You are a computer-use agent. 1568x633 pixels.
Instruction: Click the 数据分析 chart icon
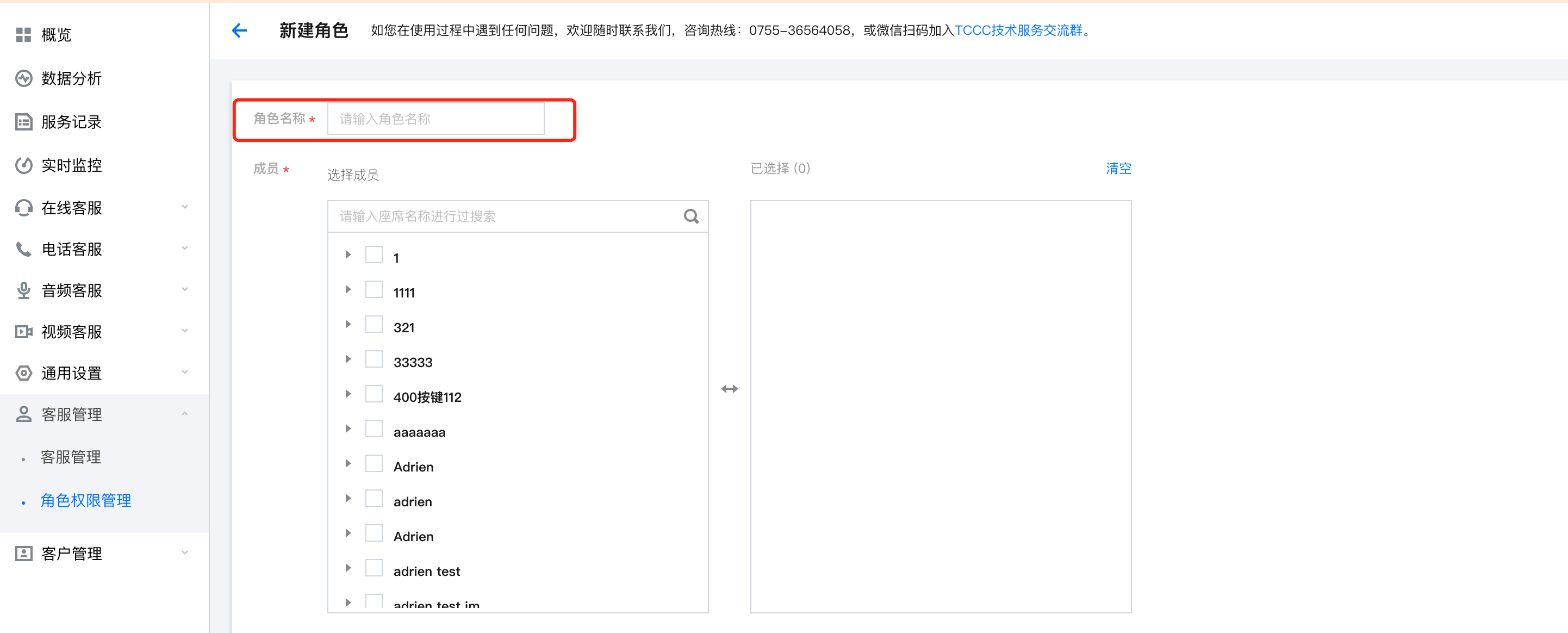click(23, 78)
